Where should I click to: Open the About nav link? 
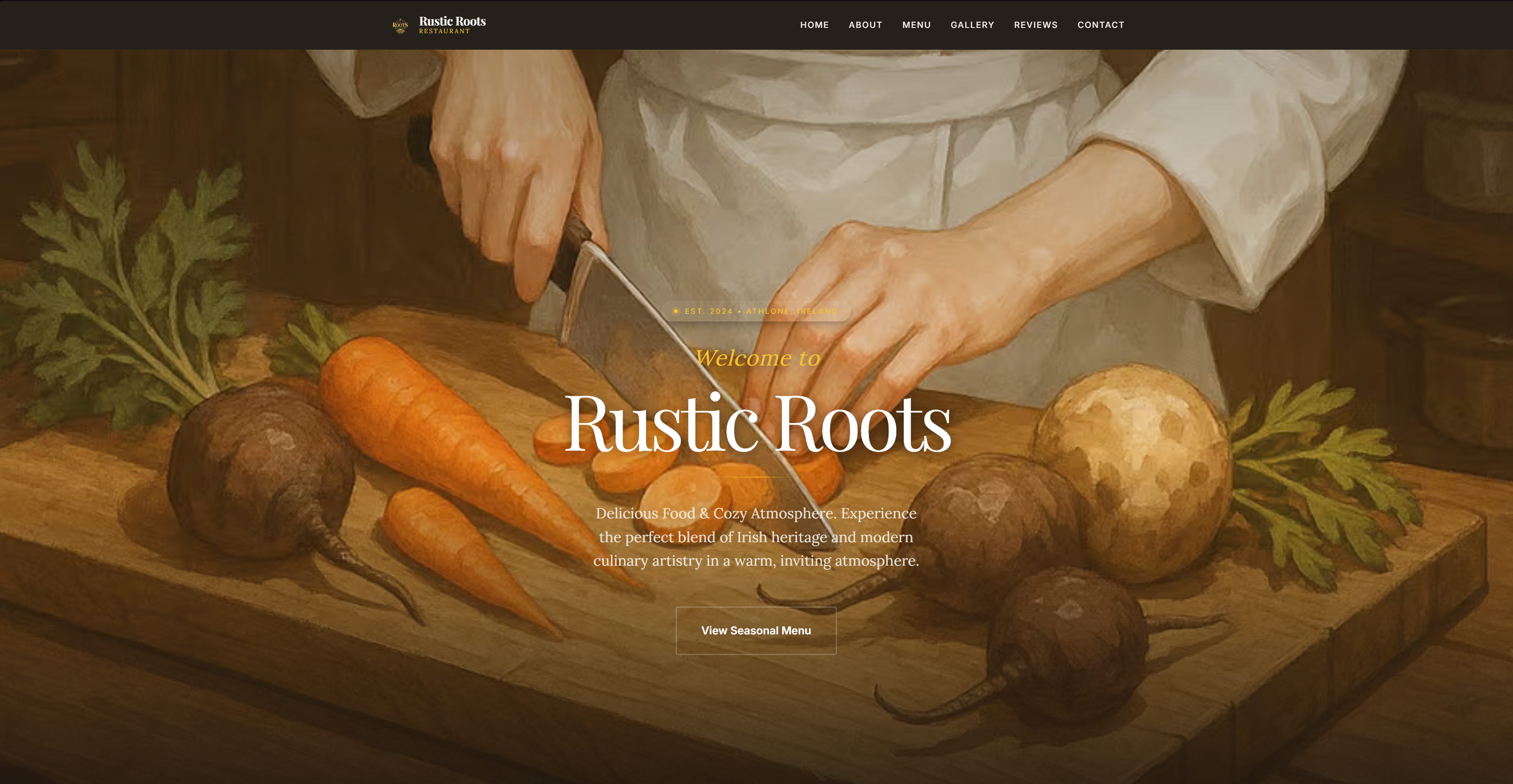pyautogui.click(x=865, y=25)
